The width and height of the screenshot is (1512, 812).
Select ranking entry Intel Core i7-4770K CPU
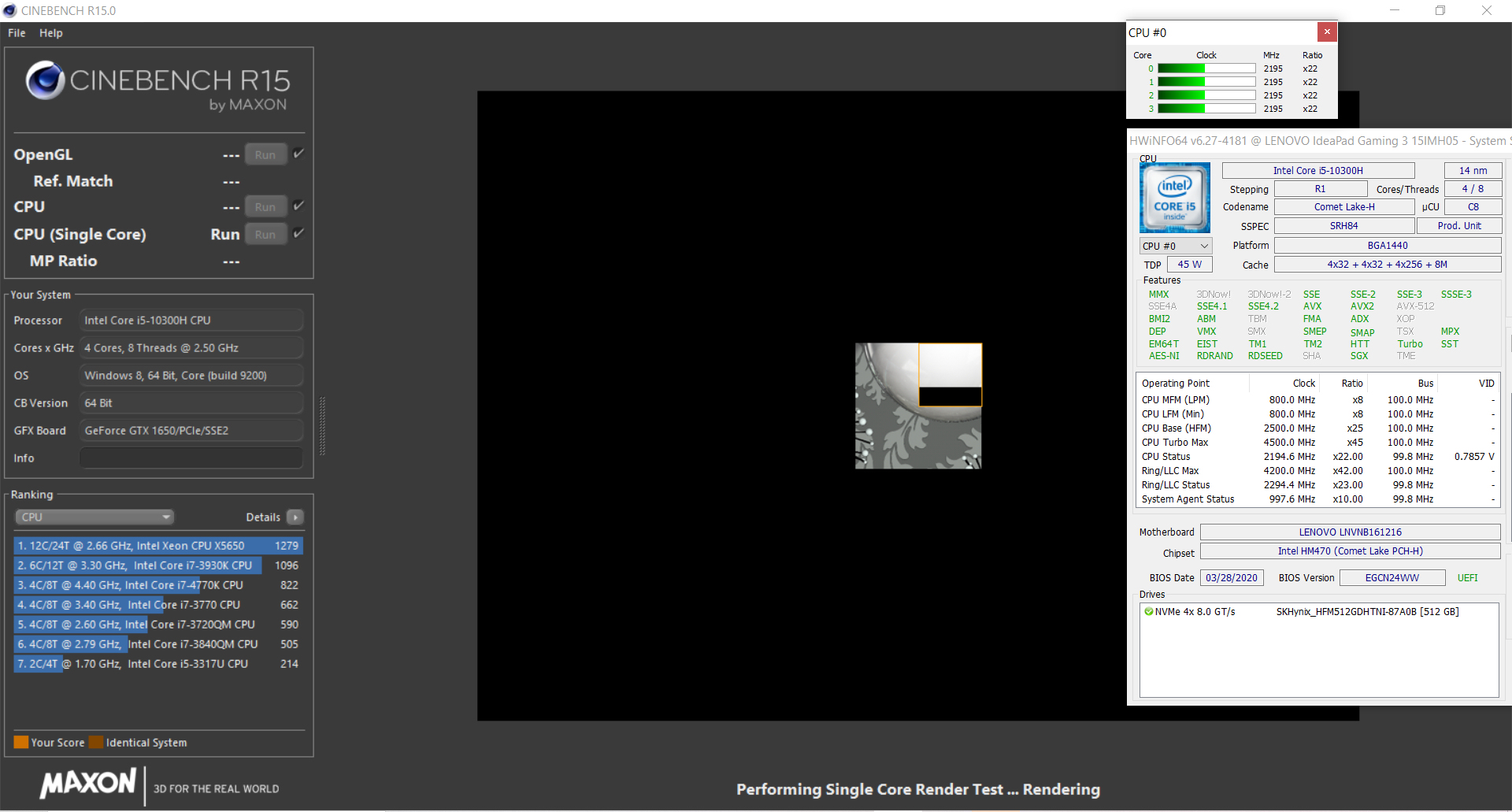click(x=158, y=585)
